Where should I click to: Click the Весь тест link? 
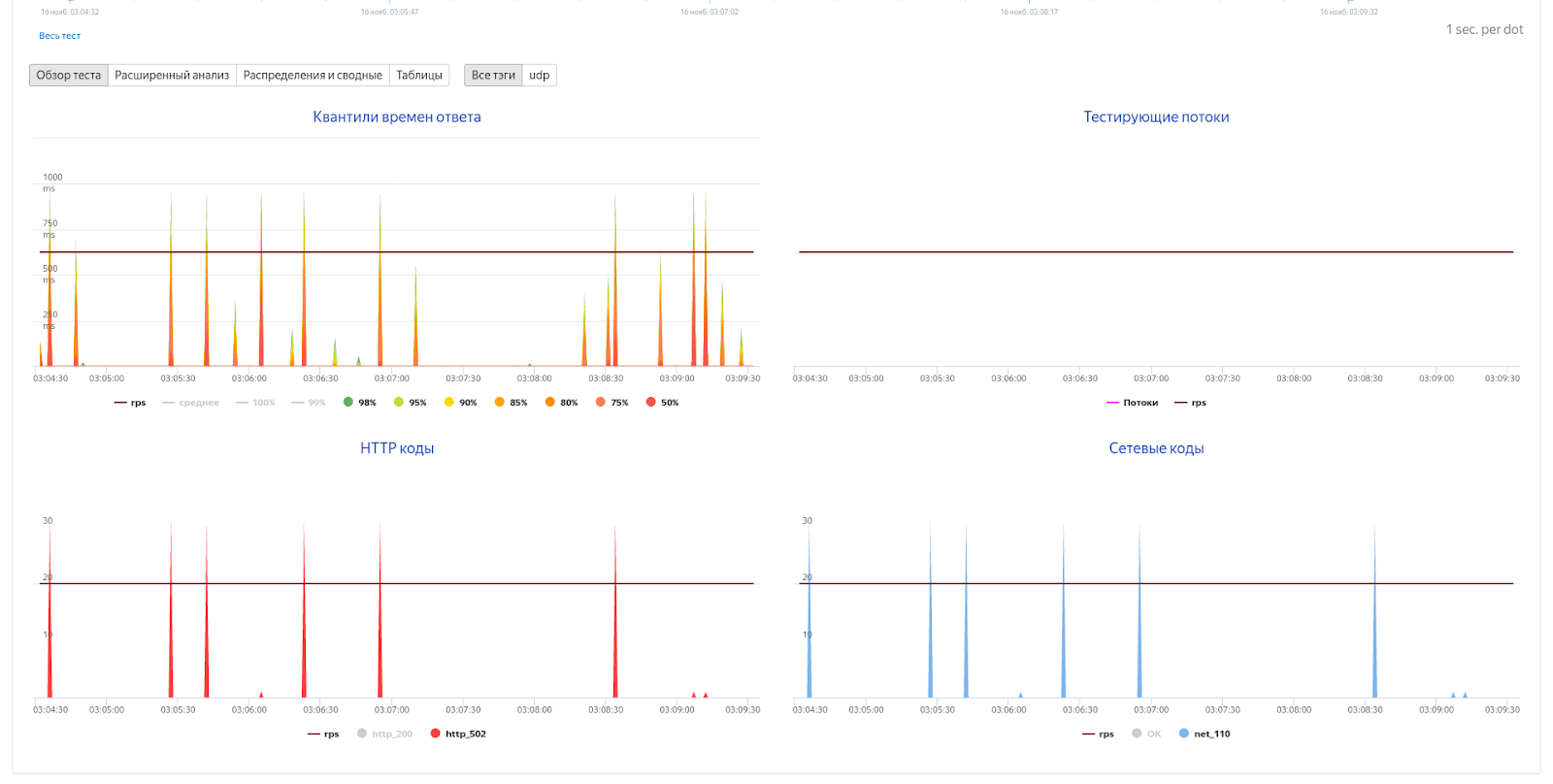(59, 36)
